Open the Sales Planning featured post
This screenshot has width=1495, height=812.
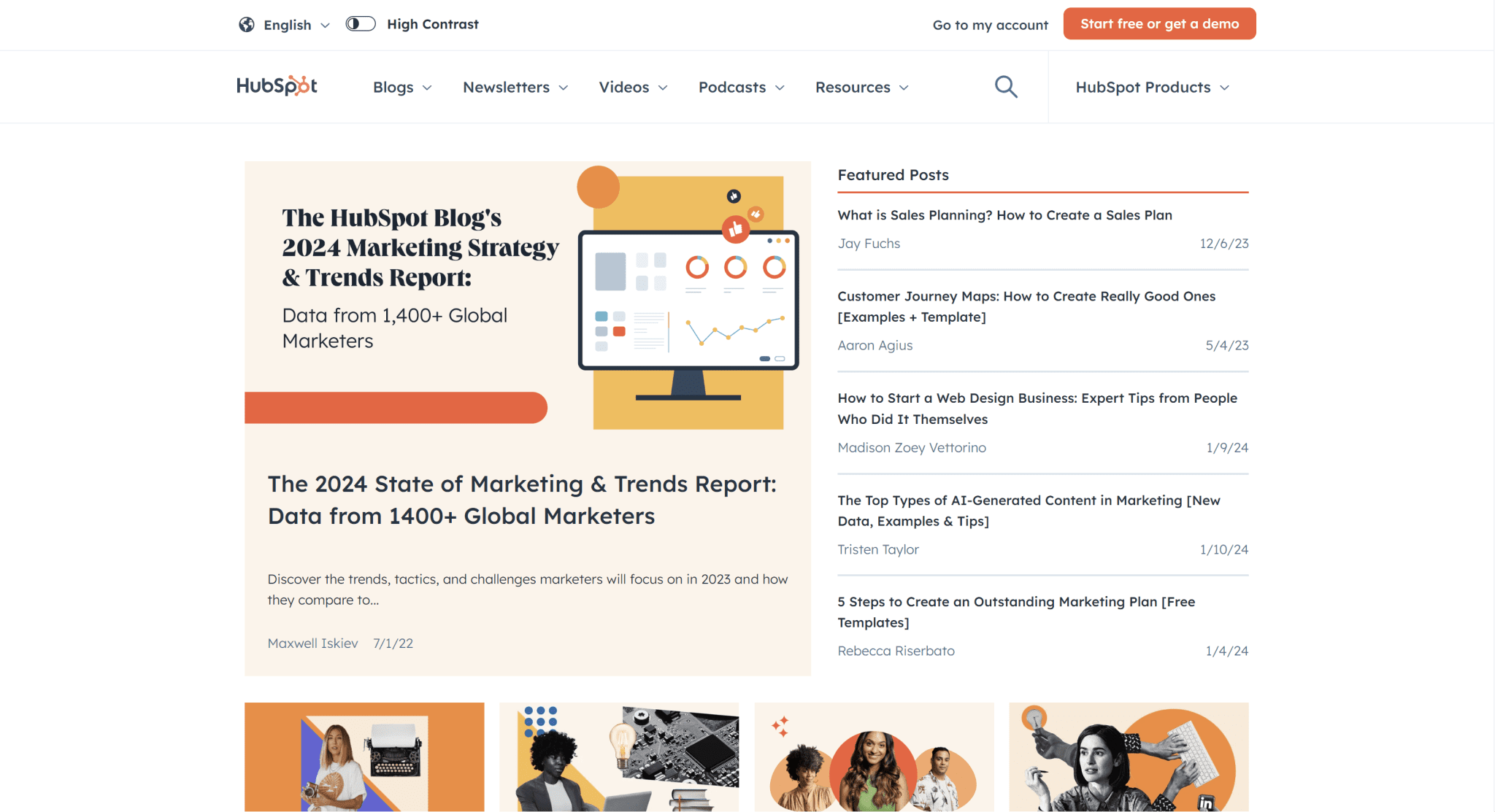click(1004, 215)
